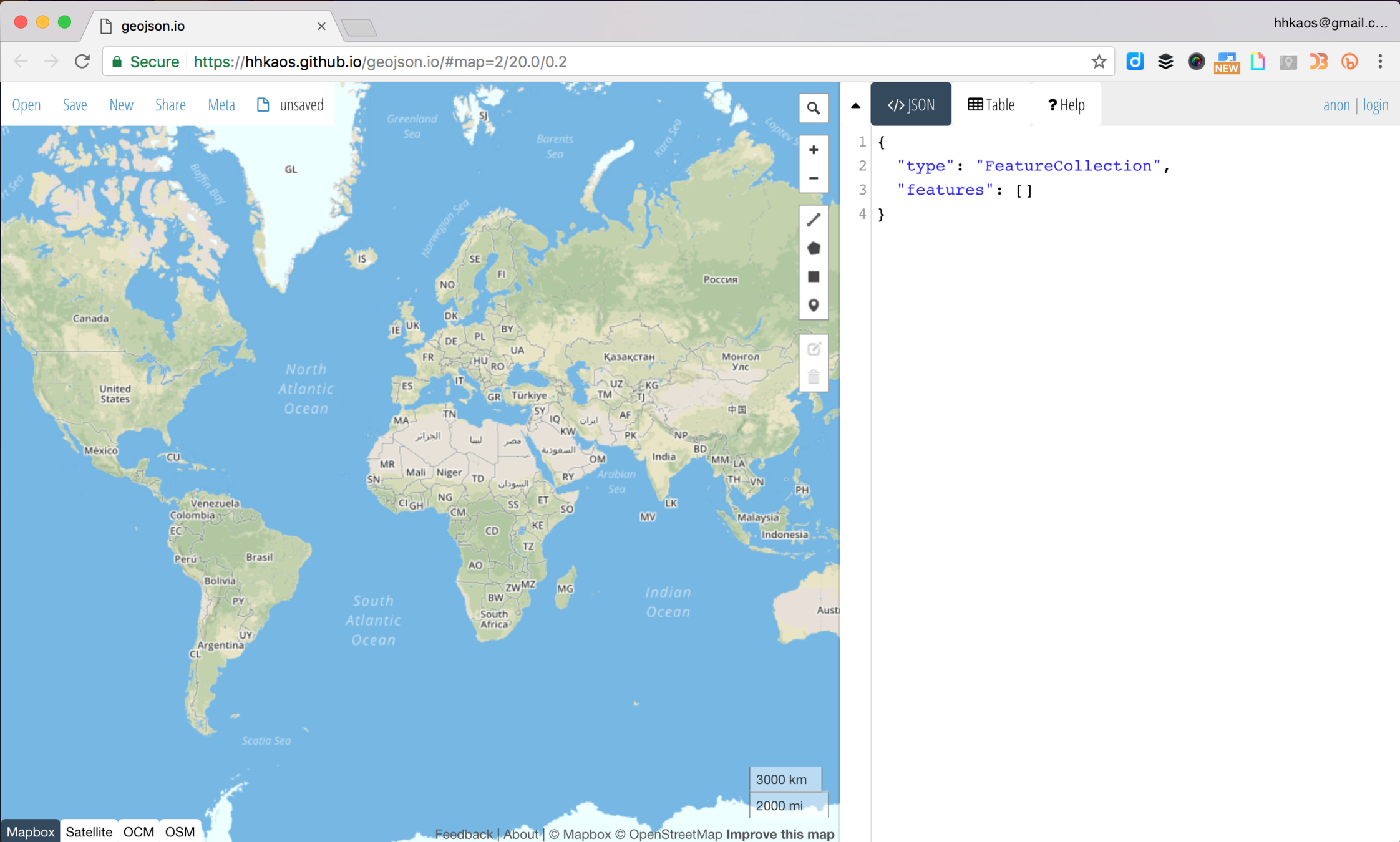Switch base layer to OCM
This screenshot has height=842, width=1400.
[x=138, y=831]
